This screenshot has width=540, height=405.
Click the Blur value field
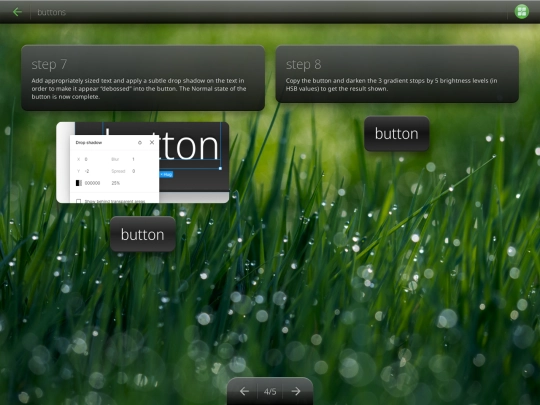point(133,159)
